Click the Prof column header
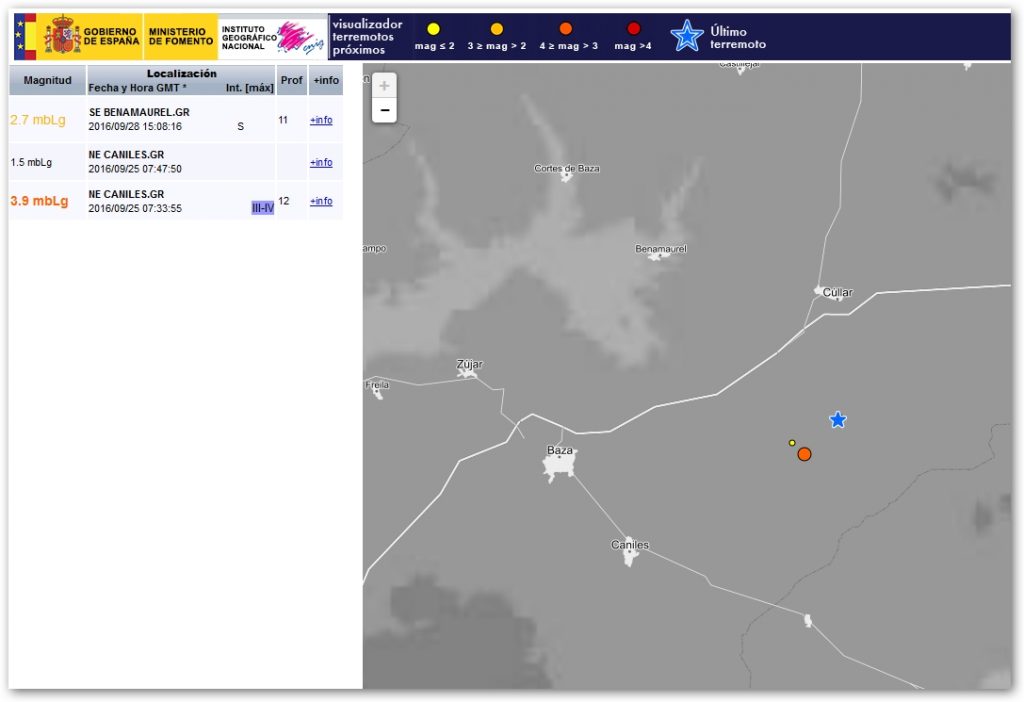The width and height of the screenshot is (1024, 702). 291,79
